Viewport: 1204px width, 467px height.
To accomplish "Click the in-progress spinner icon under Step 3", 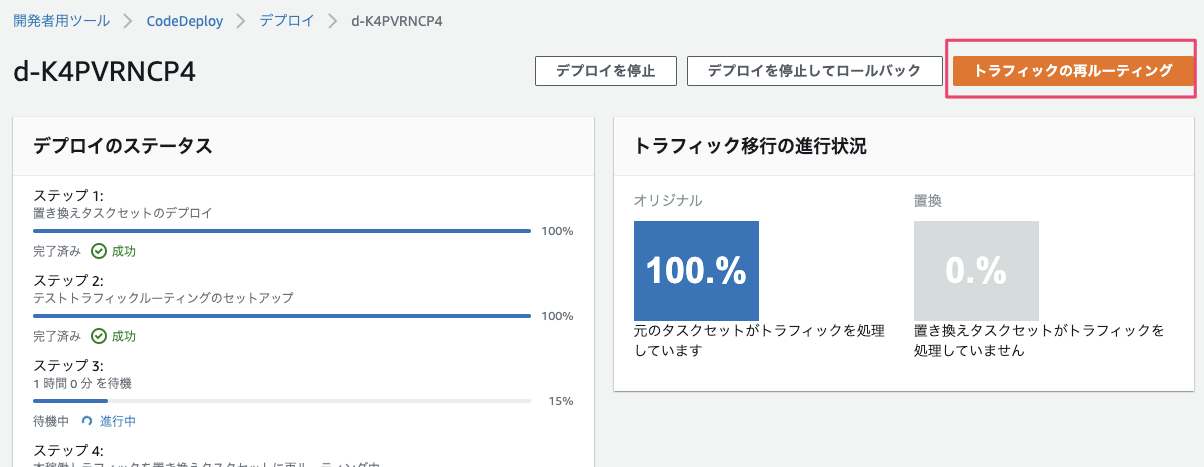I will (87, 421).
